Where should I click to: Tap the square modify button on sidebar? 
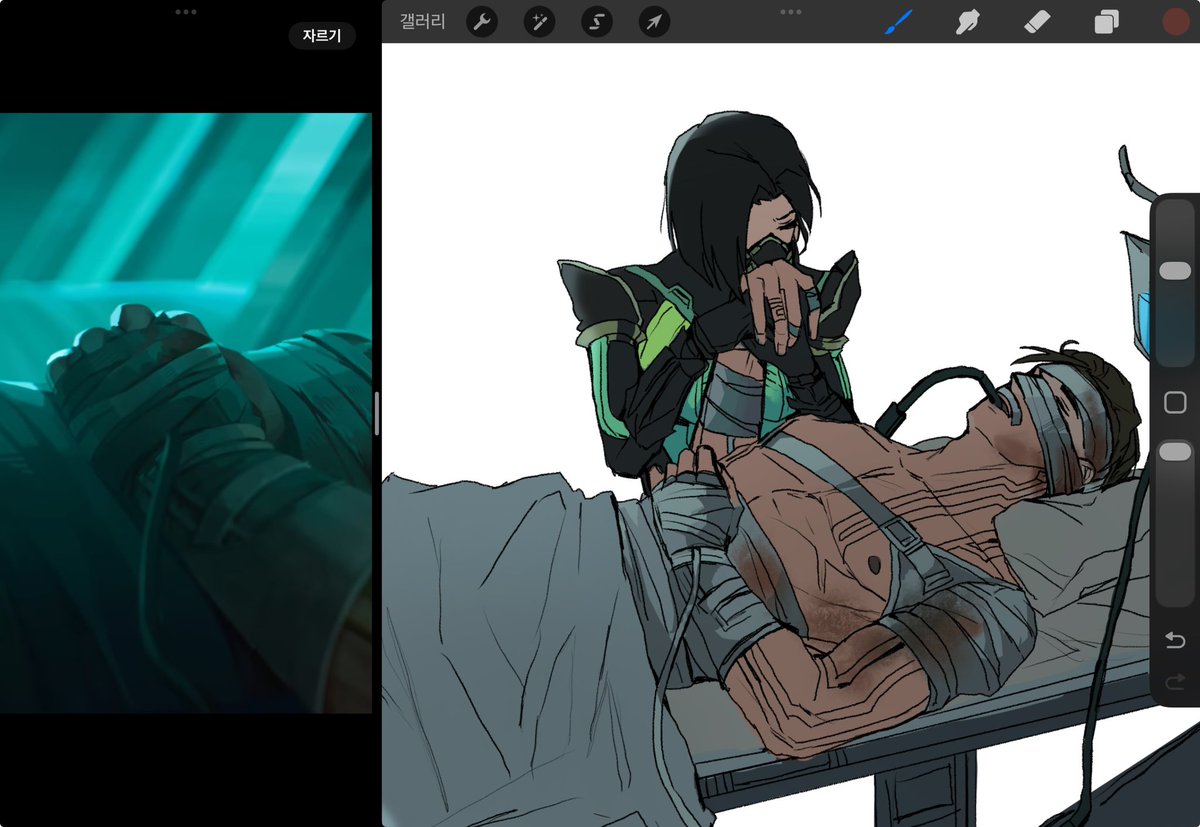[x=1175, y=403]
